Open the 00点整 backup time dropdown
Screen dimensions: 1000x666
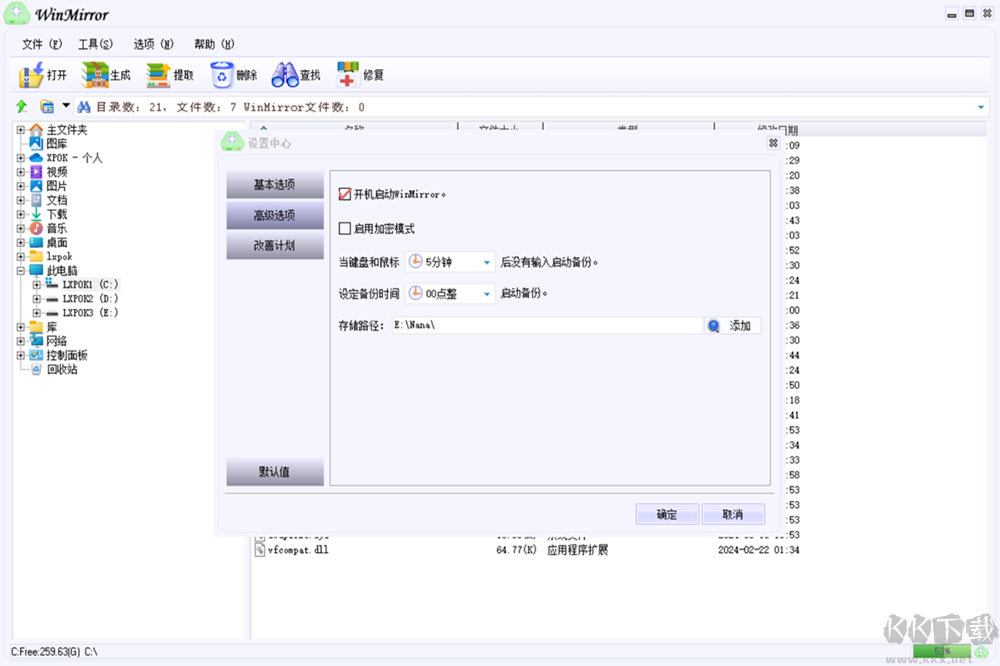coord(486,293)
